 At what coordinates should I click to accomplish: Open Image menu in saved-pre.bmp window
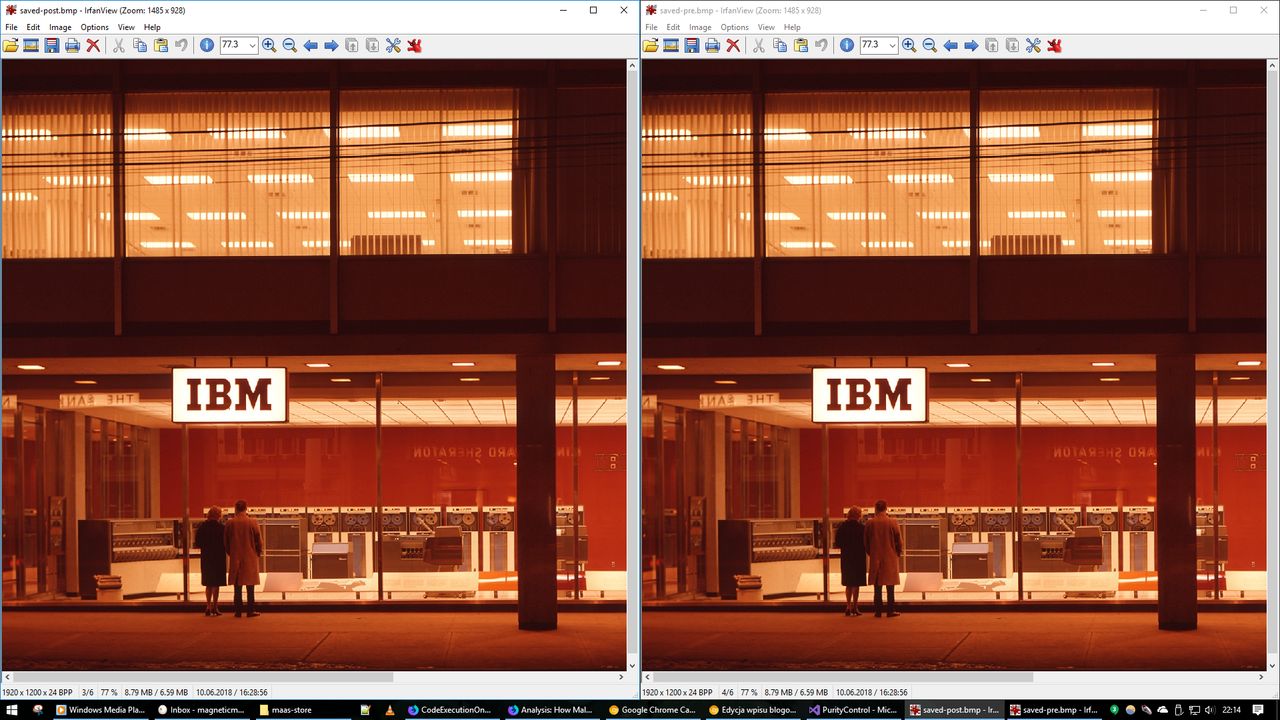[700, 27]
